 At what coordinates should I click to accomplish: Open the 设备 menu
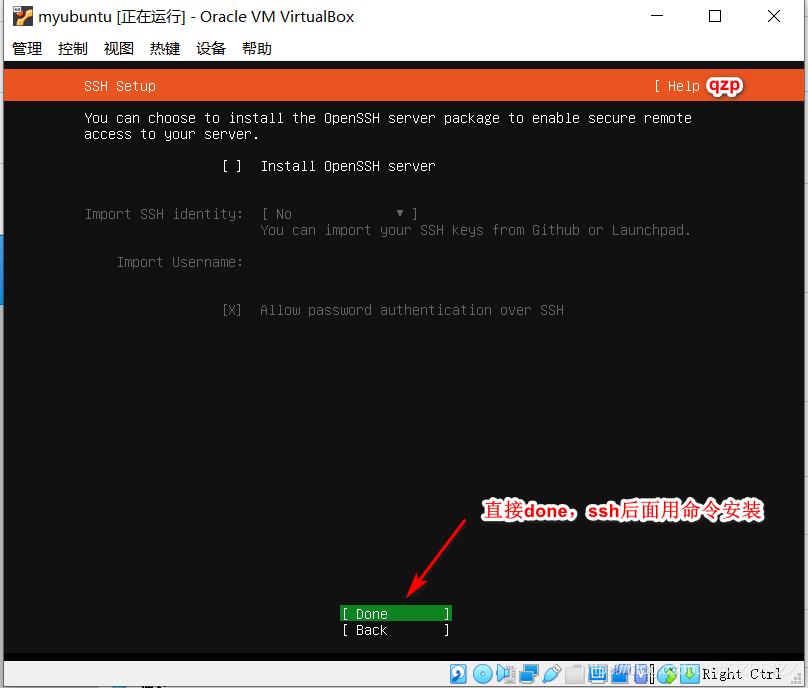click(211, 48)
